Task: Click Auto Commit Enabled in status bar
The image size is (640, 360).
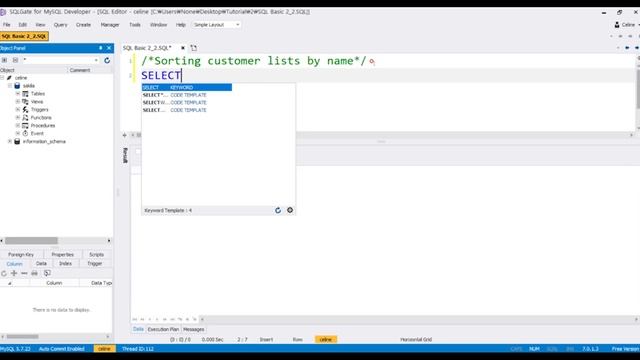Action: click(x=62, y=349)
